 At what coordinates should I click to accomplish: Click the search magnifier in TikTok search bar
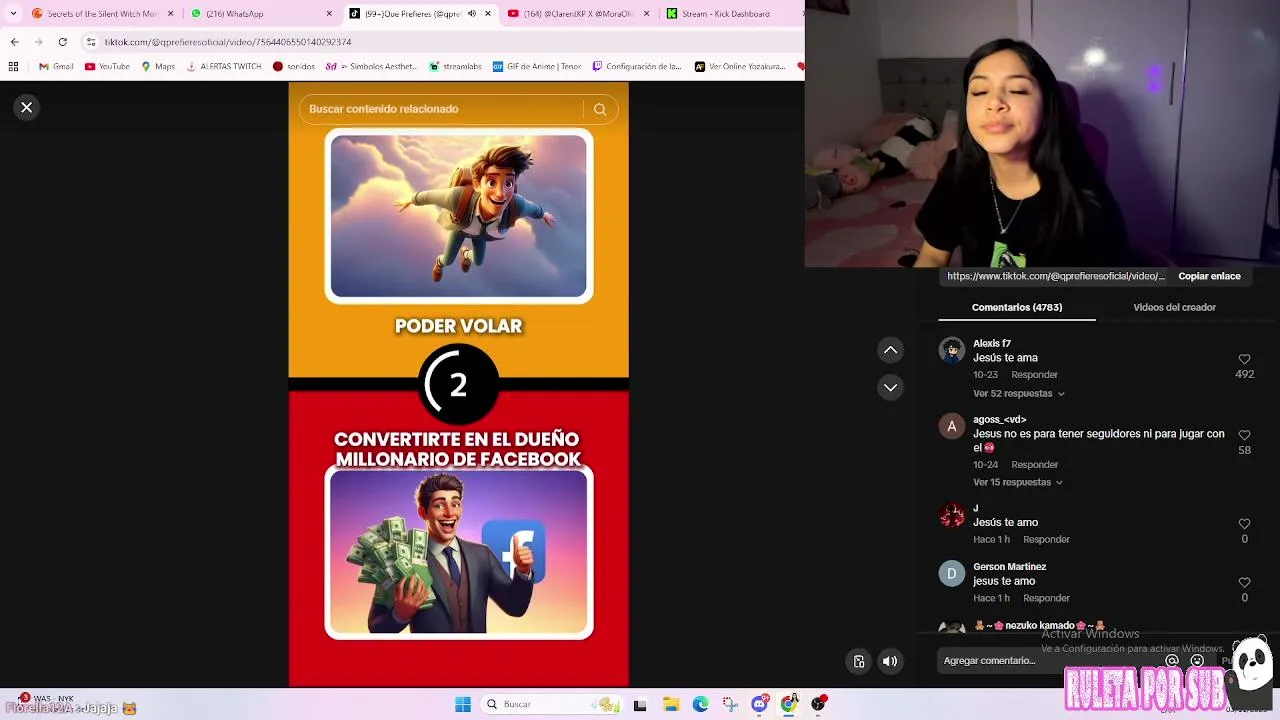click(600, 109)
